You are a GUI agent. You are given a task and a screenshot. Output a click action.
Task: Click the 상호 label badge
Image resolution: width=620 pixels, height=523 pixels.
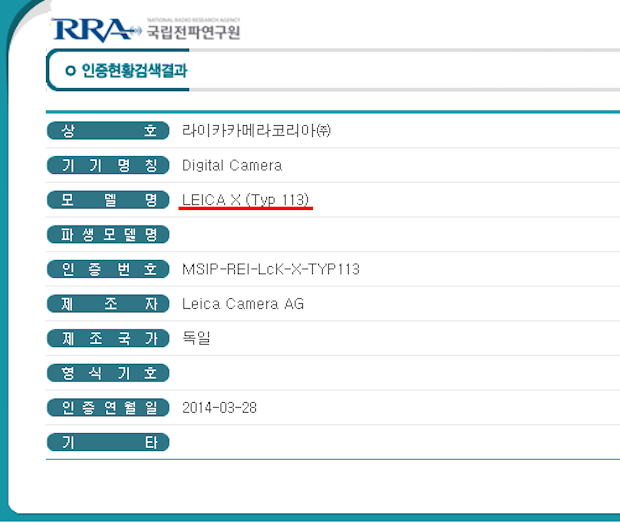[108, 131]
